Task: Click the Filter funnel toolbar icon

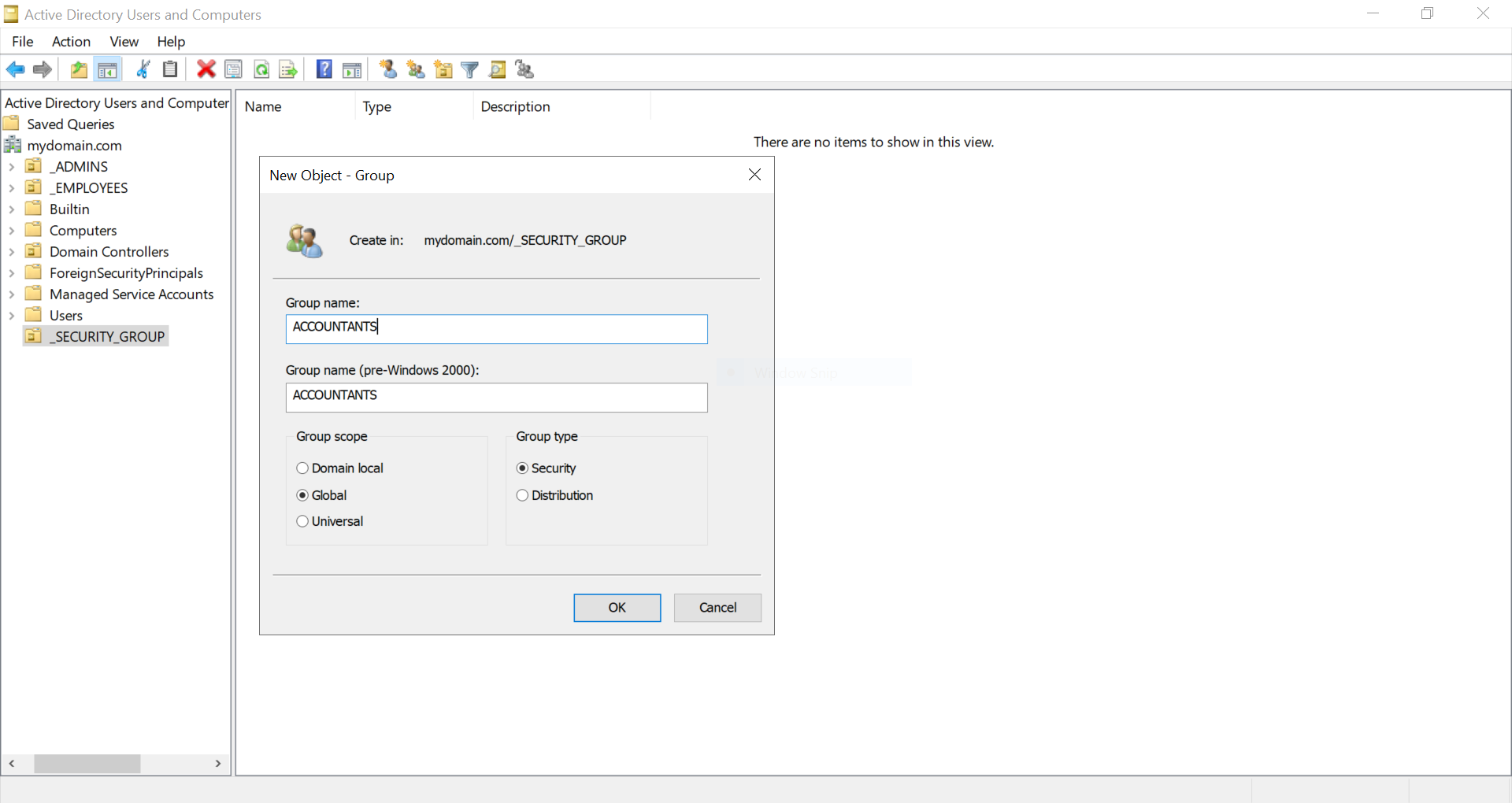Action: click(470, 69)
